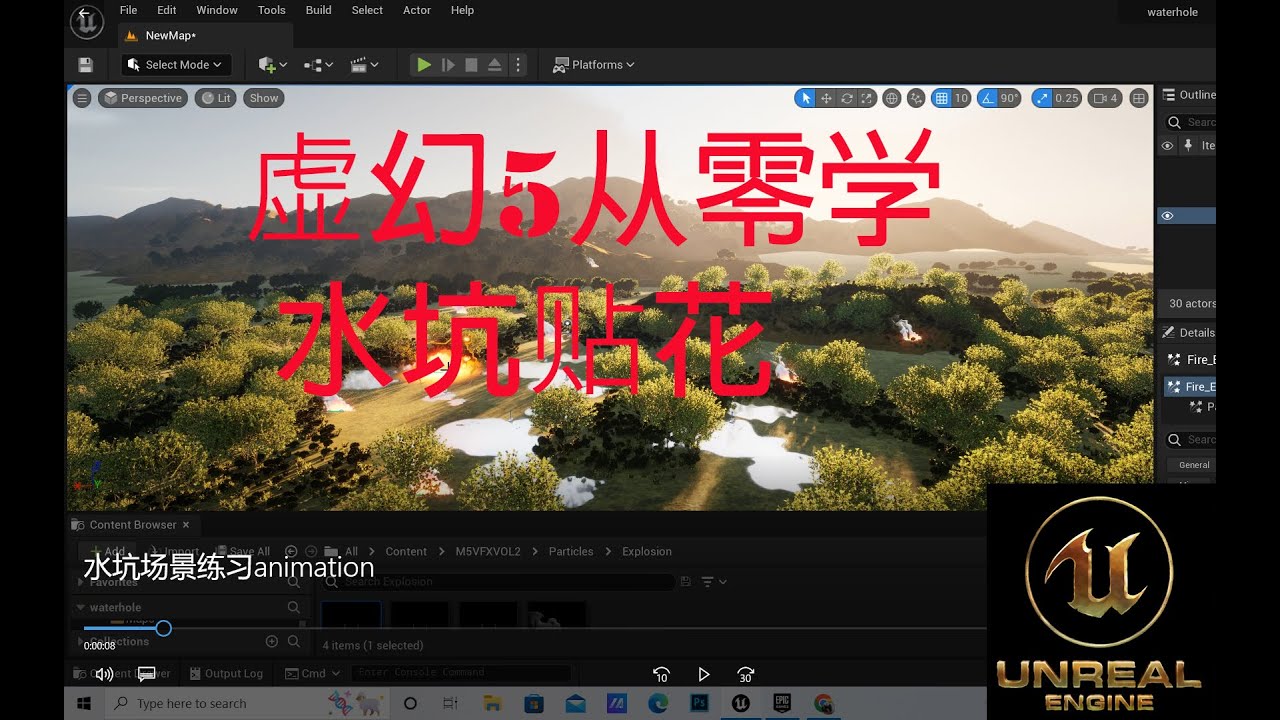Image resolution: width=1280 pixels, height=720 pixels.
Task: Open the cinematics clapperboard dropdown
Action: pos(364,65)
